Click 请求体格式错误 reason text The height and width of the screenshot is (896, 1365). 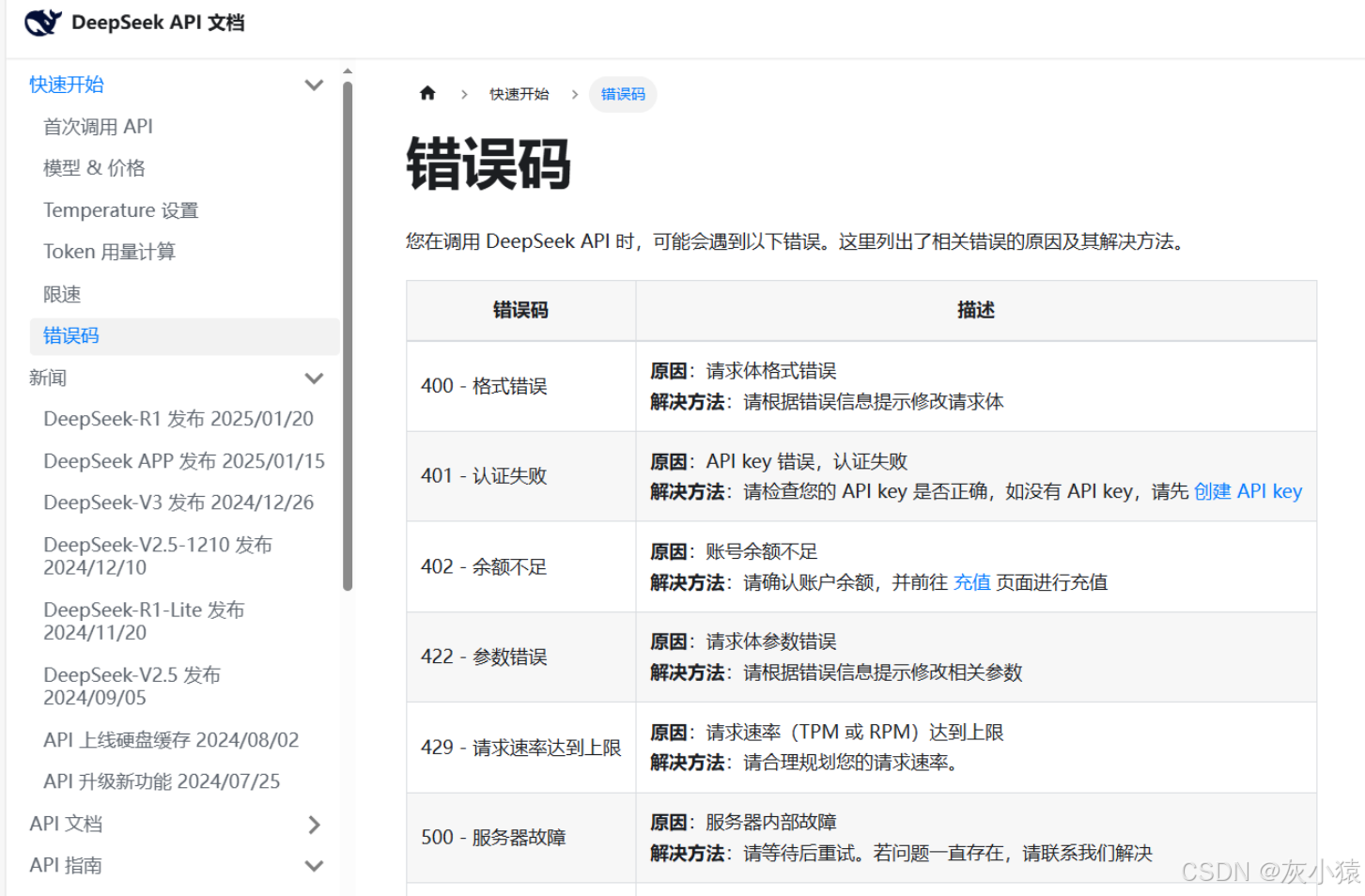(x=771, y=371)
